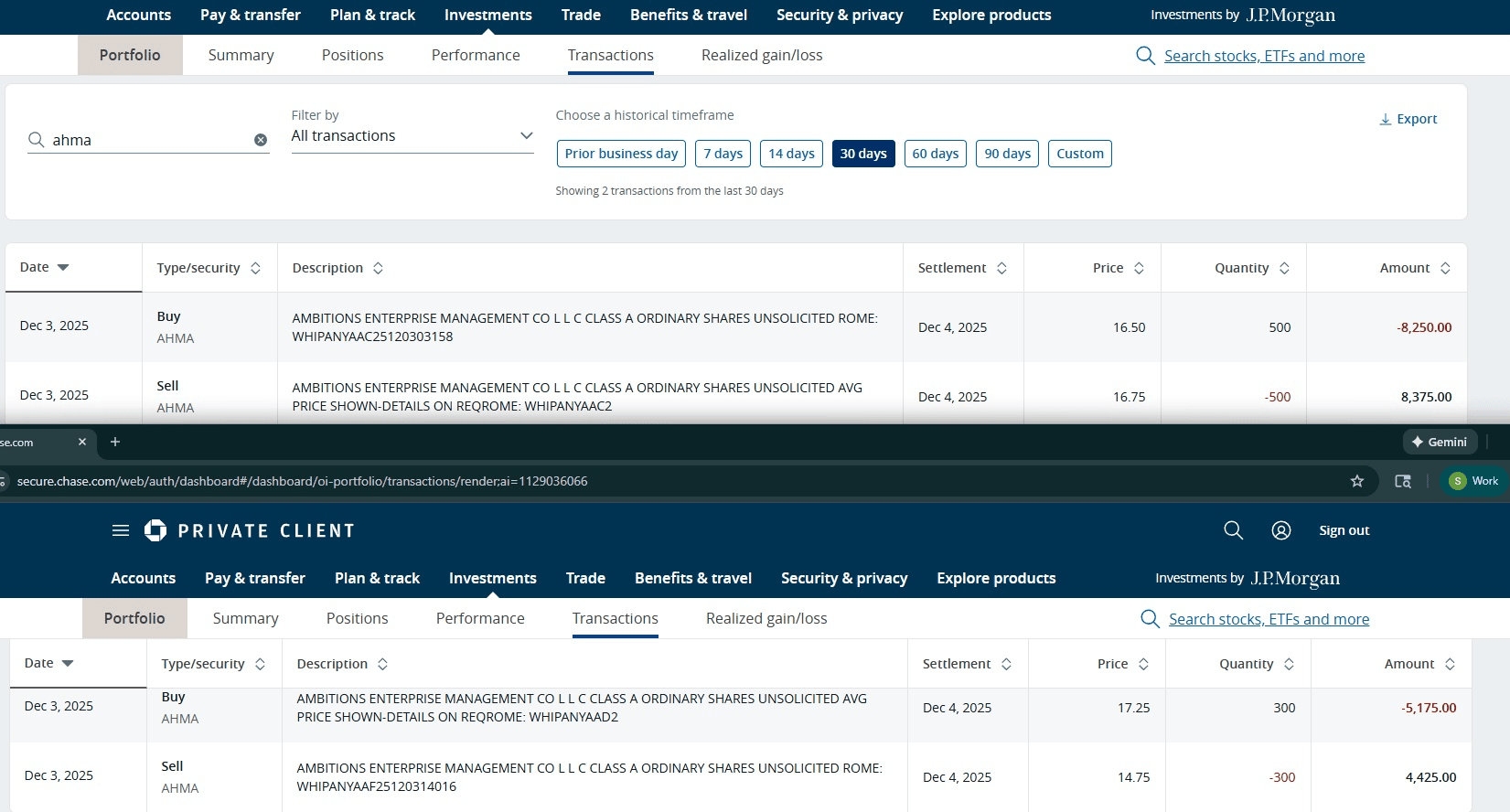Viewport: 1510px width, 812px height.
Task: Open the Portfolio tab in the upper page
Action: pyautogui.click(x=130, y=55)
